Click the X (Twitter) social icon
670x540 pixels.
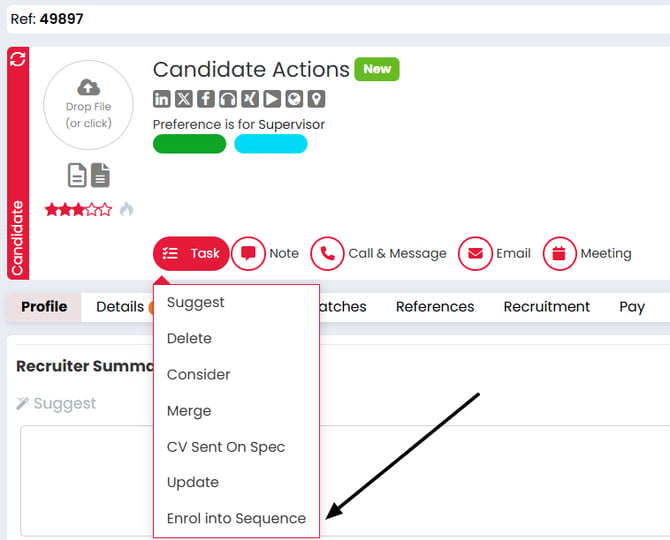point(184,99)
